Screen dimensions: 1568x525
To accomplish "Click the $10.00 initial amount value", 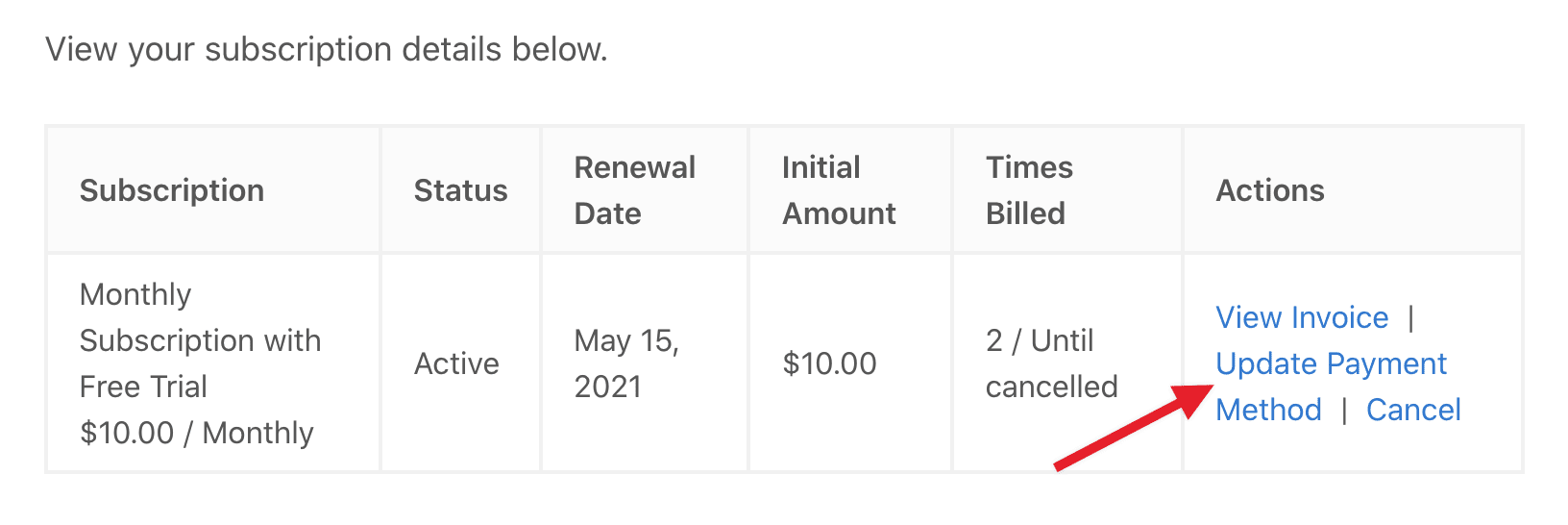I will coord(829,363).
